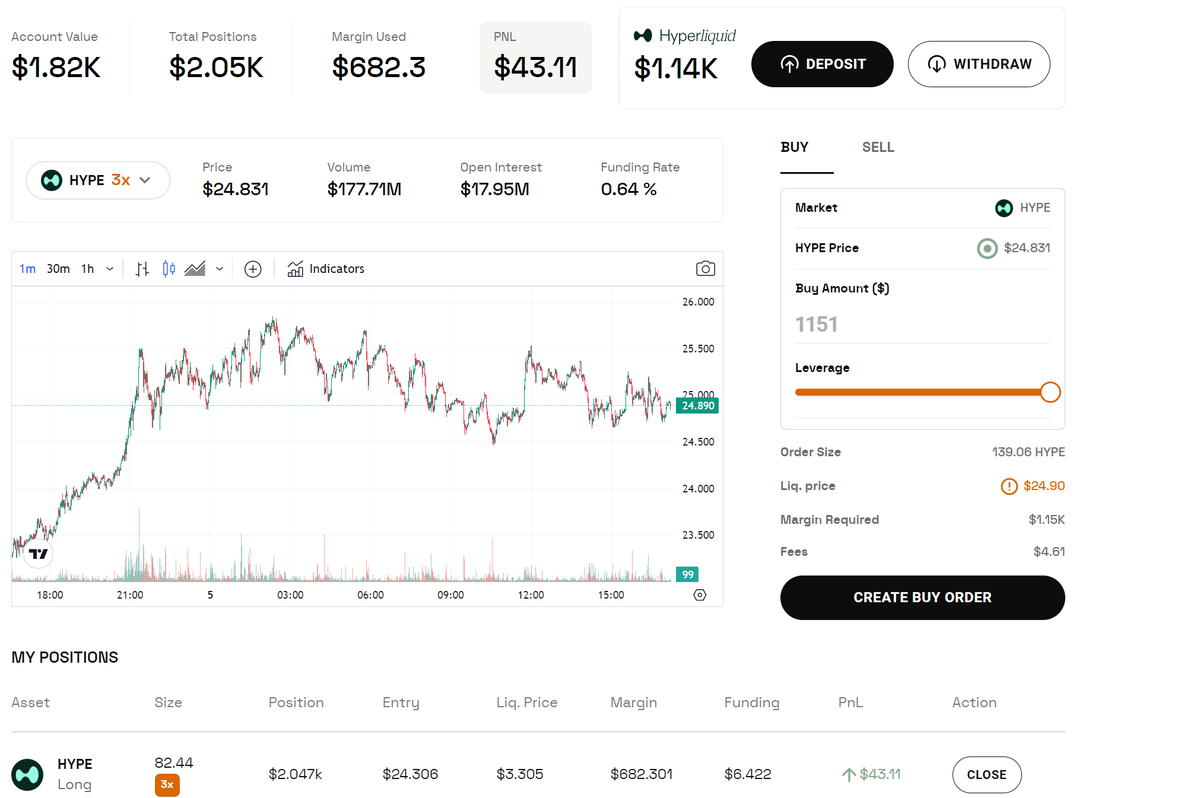Open the SELL tab
1200x798 pixels.
point(878,147)
